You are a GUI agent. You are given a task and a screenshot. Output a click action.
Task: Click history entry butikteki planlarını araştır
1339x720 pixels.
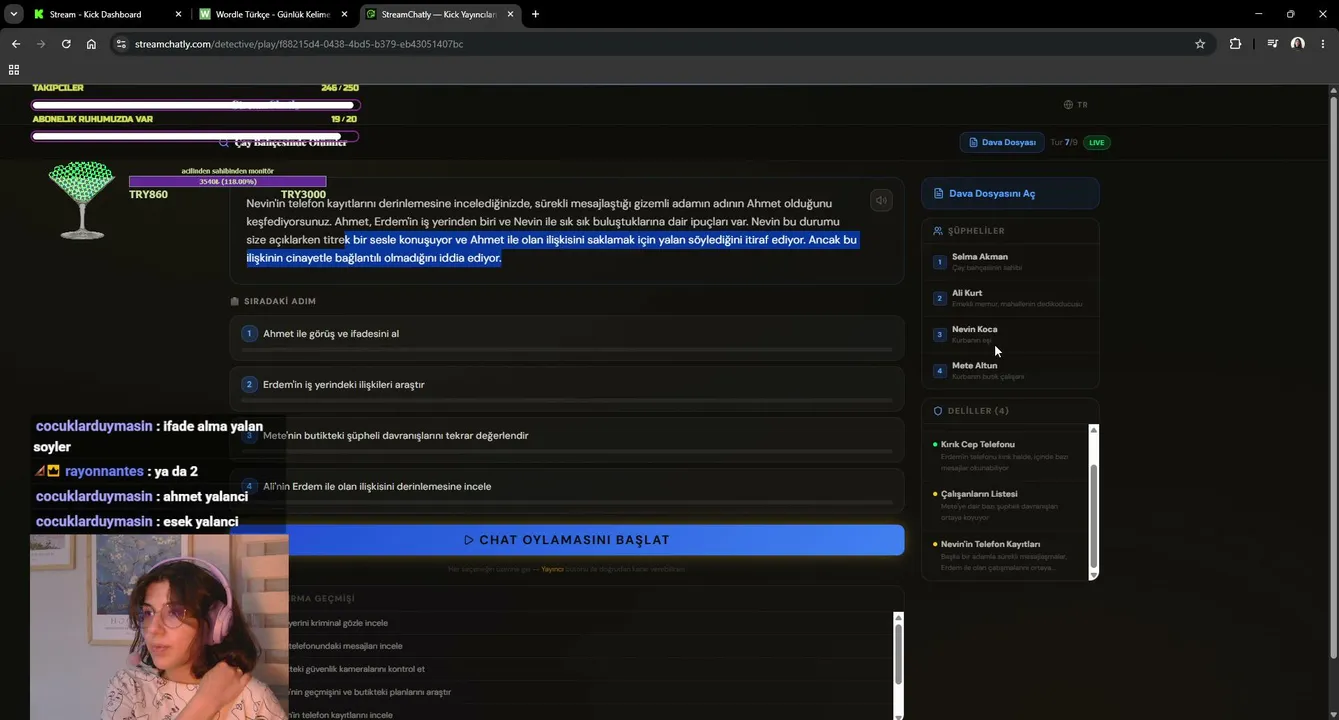tap(369, 692)
